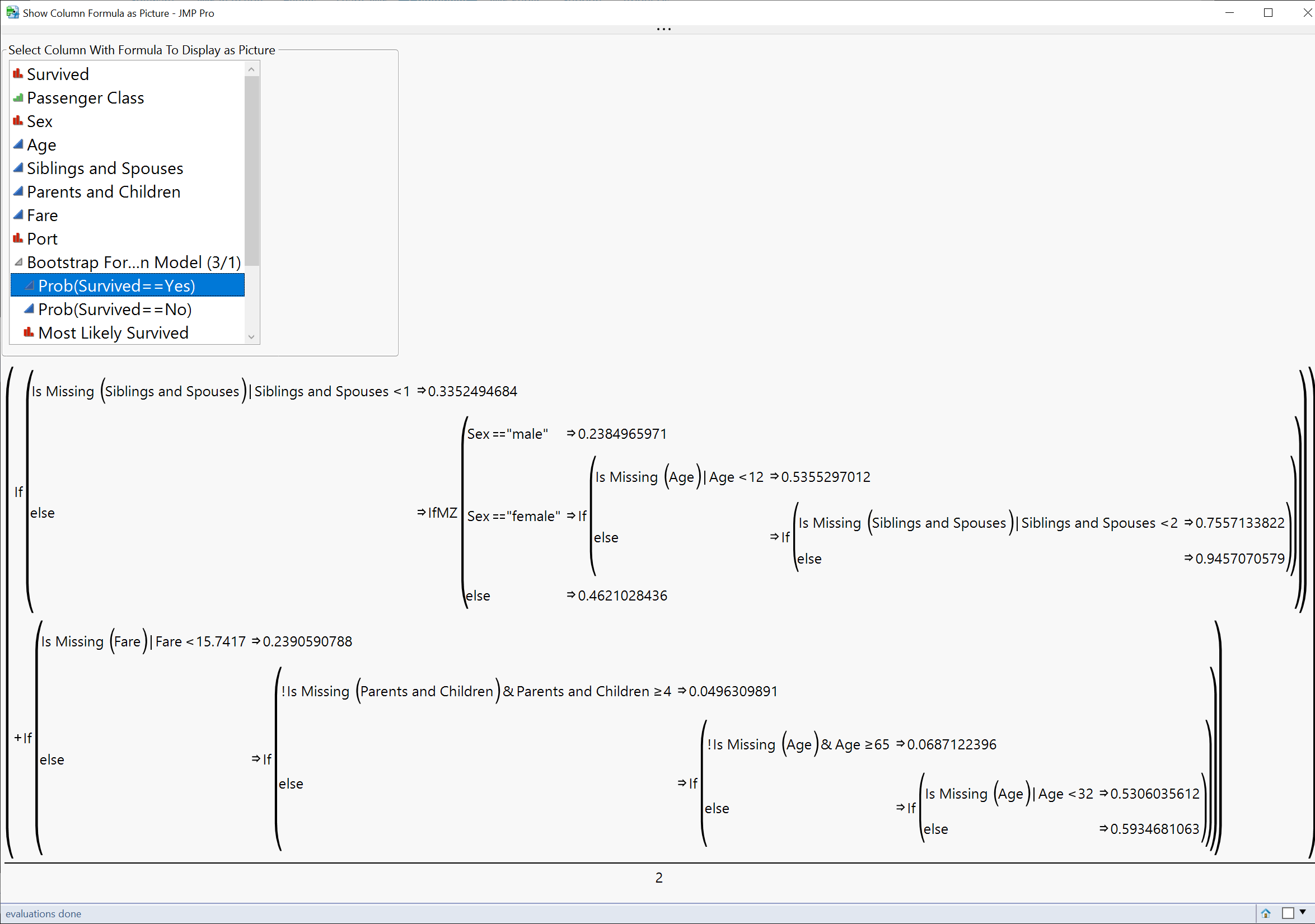Click the icon beside Most Likely Survived
The height and width of the screenshot is (924, 1315).
(x=29, y=332)
